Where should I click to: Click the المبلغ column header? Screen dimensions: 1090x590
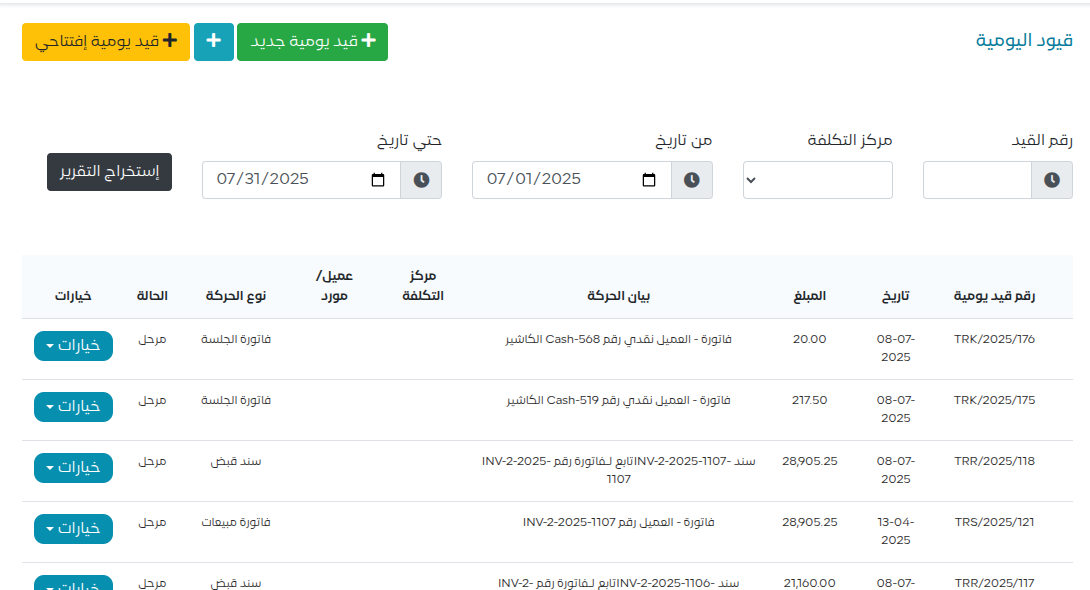[x=810, y=296]
